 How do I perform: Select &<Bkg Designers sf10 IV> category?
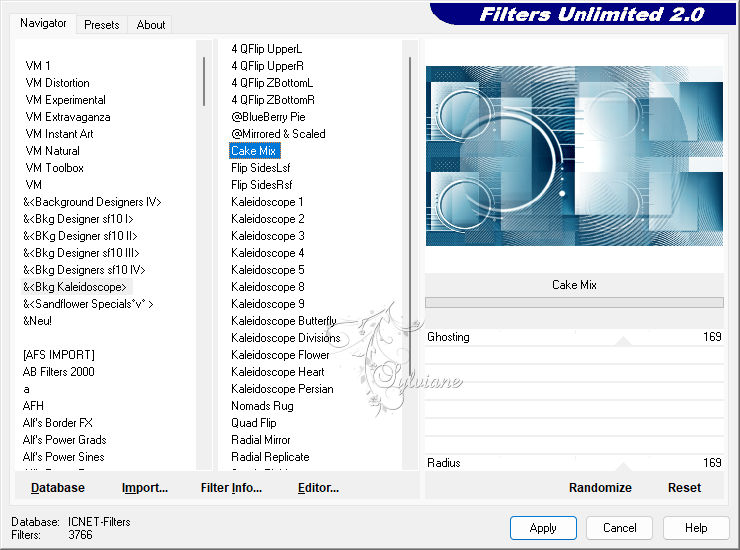84,270
